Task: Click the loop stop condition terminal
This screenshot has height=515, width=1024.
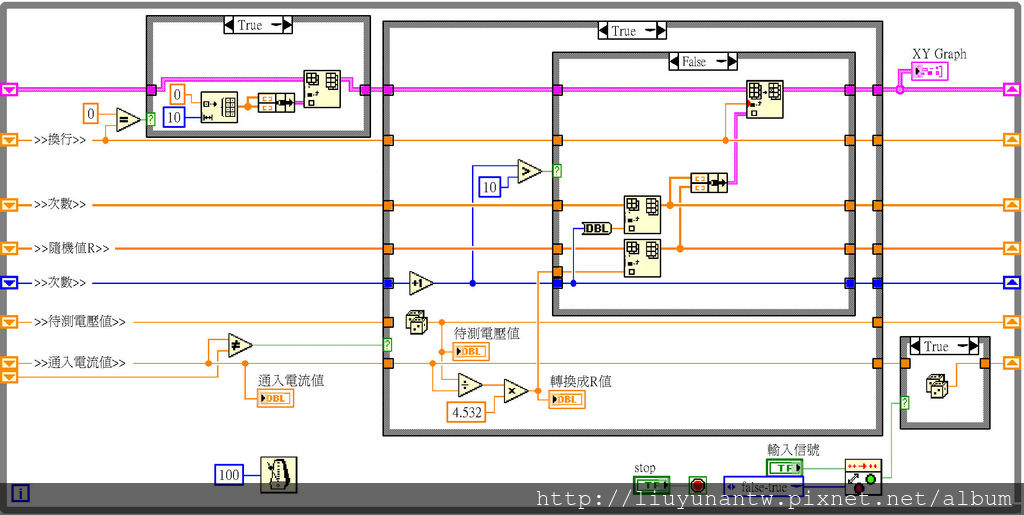Action: tap(698, 486)
